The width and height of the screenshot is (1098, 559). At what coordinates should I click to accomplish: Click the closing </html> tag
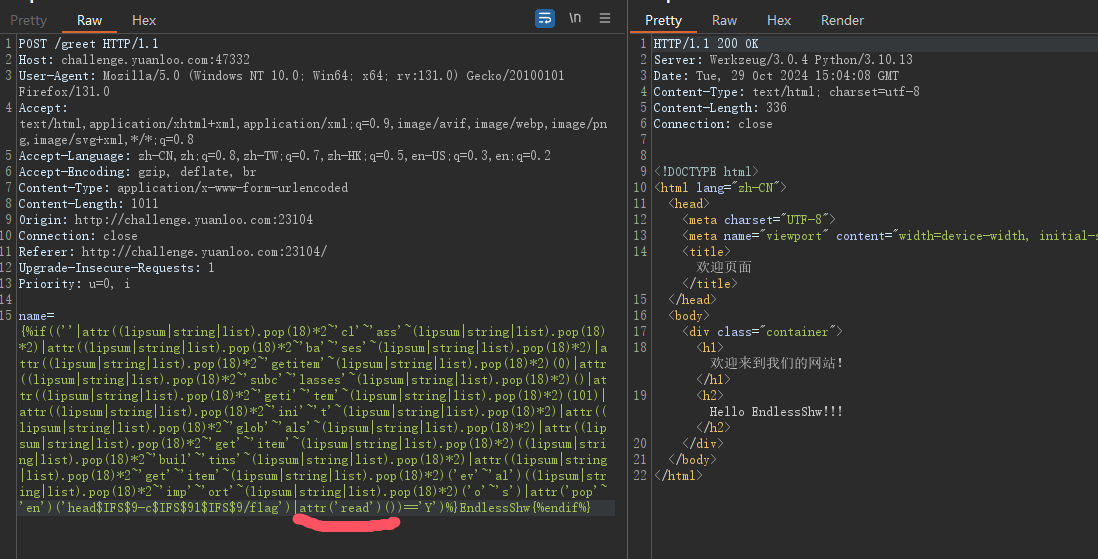coord(678,476)
